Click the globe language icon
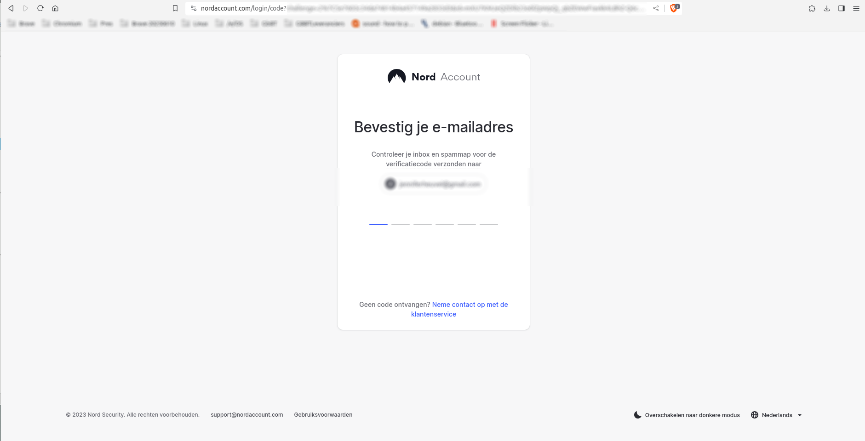 click(x=755, y=415)
